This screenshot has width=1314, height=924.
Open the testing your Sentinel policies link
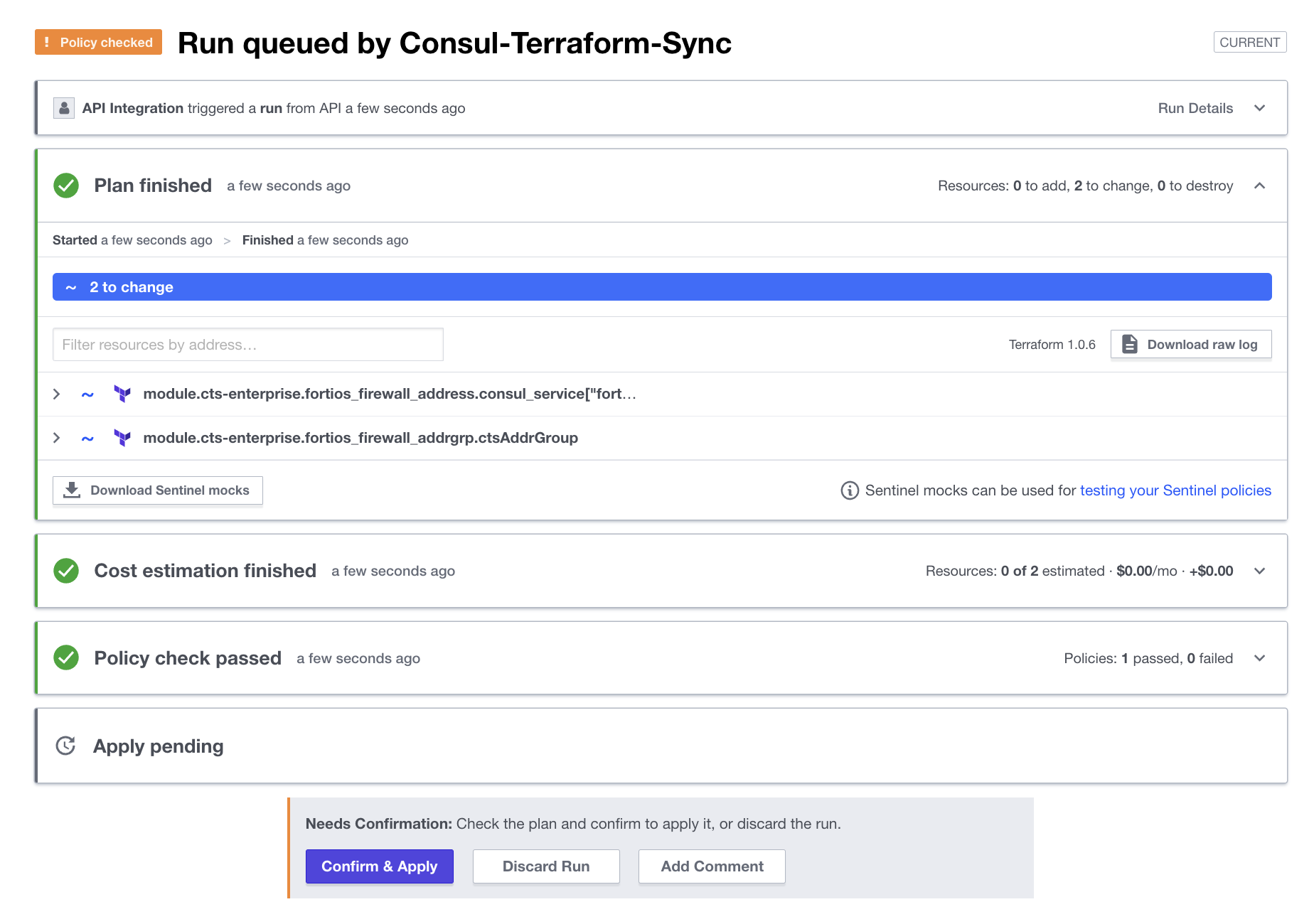[x=1175, y=490]
